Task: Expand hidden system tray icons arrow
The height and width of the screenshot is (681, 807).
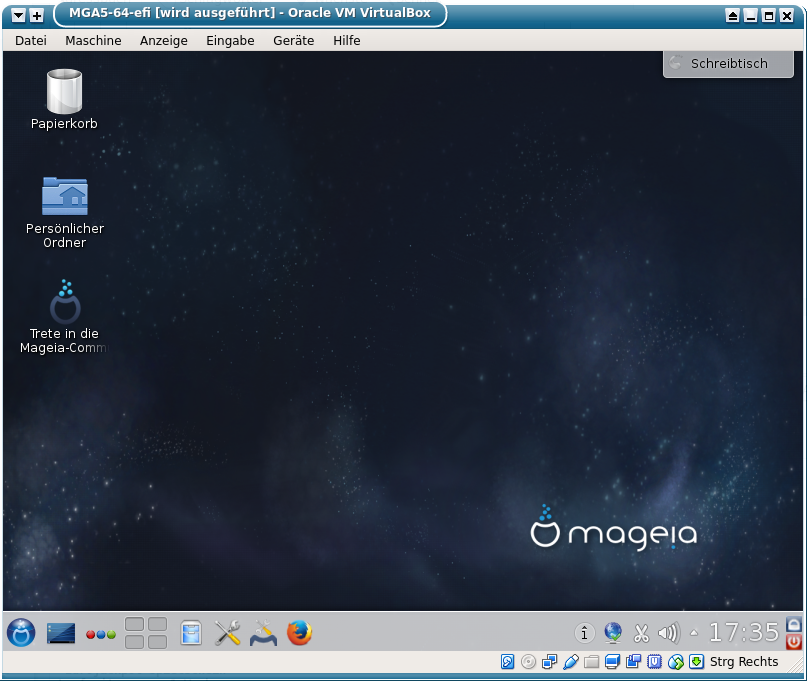Action: [x=694, y=633]
